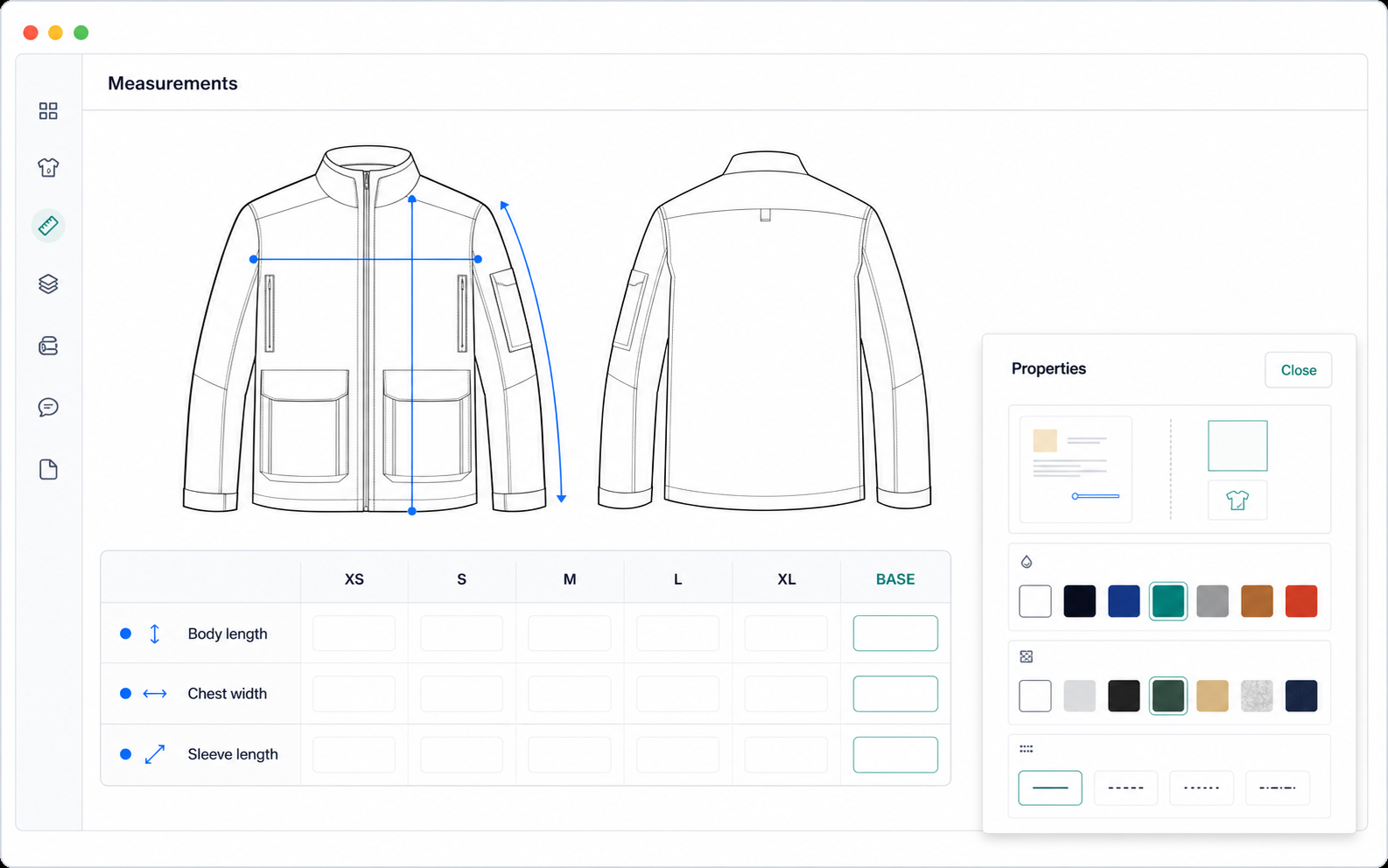The height and width of the screenshot is (868, 1388).
Task: Choose the light gray fabric swatch
Action: pyautogui.click(x=1079, y=696)
